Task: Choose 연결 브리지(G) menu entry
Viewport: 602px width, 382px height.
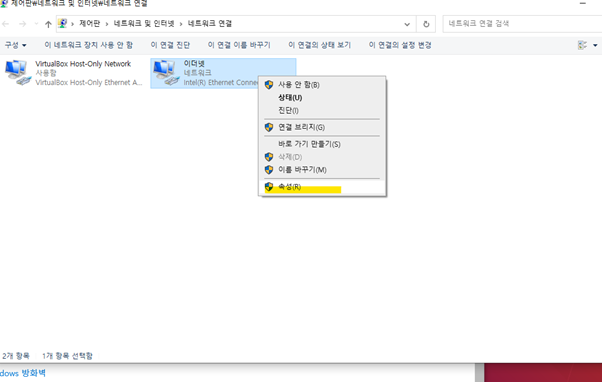Action: tap(322, 127)
